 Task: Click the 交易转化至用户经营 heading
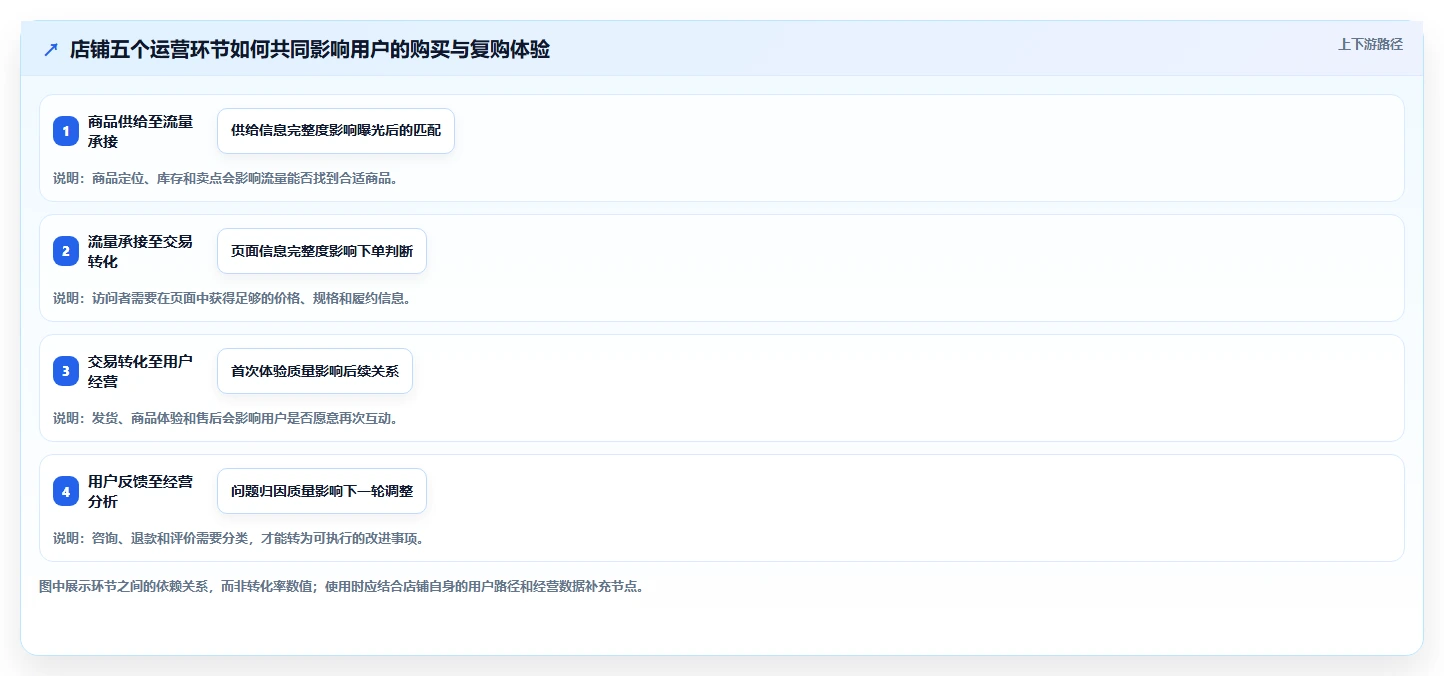tap(141, 371)
